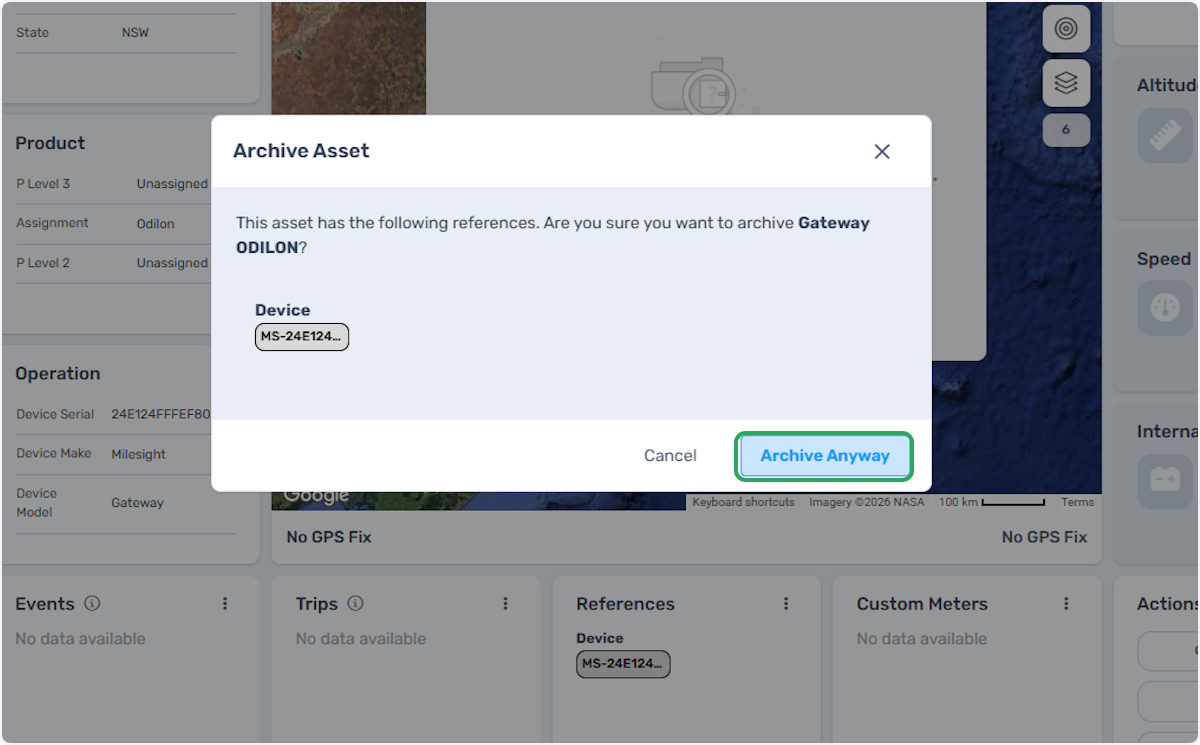The image size is (1200, 745).
Task: Open the map Terms link
Action: (1078, 502)
